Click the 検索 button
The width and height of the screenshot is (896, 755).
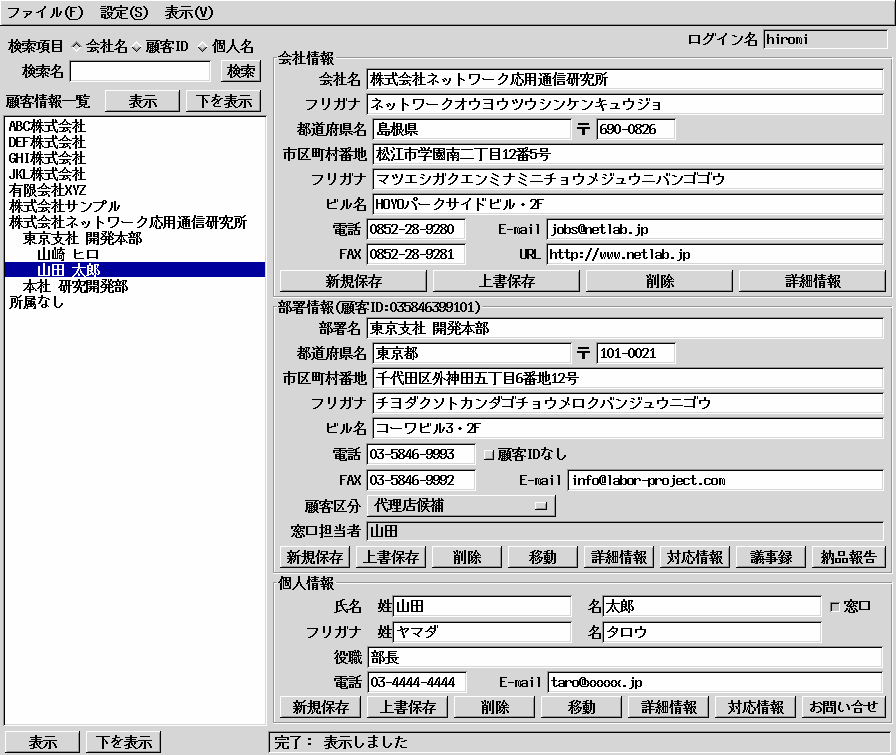(x=241, y=71)
